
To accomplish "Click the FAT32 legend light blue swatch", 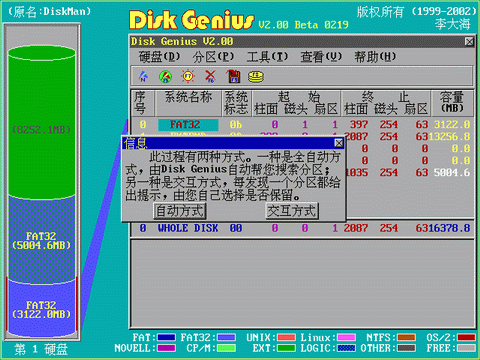I will pyautogui.click(x=227, y=338).
